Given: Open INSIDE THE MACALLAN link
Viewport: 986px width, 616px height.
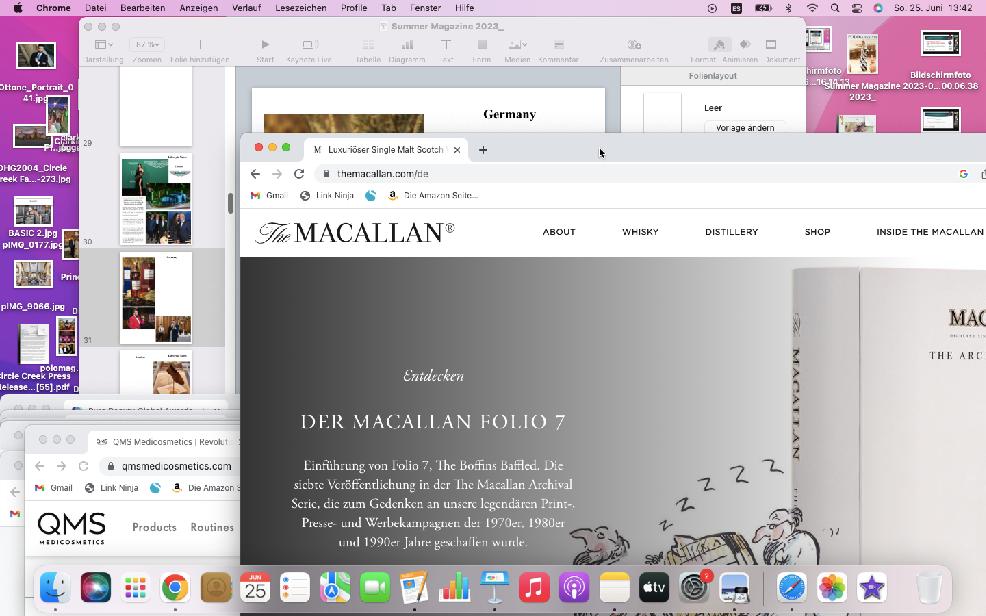Looking at the screenshot, I should [x=929, y=232].
